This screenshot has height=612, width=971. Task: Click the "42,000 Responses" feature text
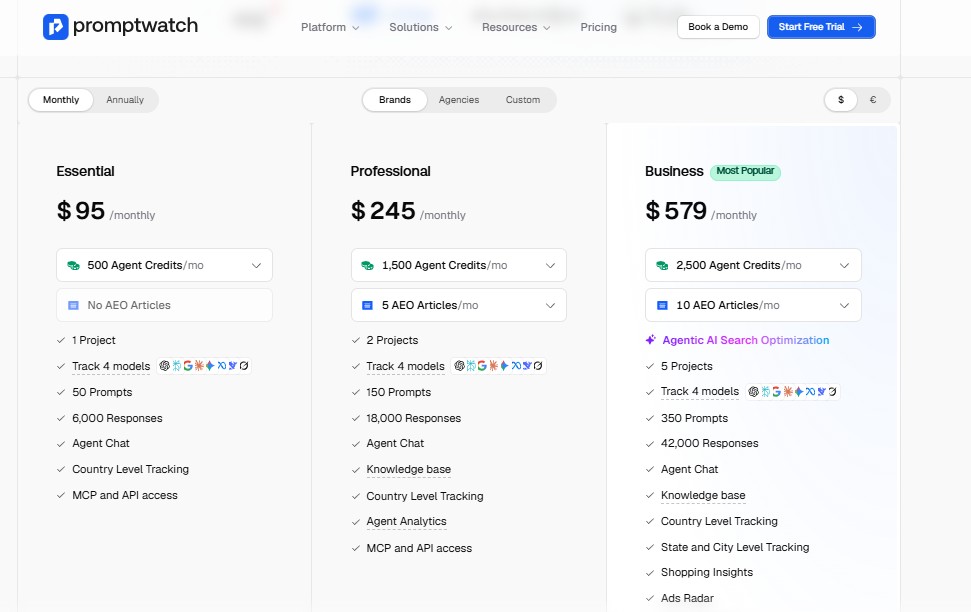[710, 444]
